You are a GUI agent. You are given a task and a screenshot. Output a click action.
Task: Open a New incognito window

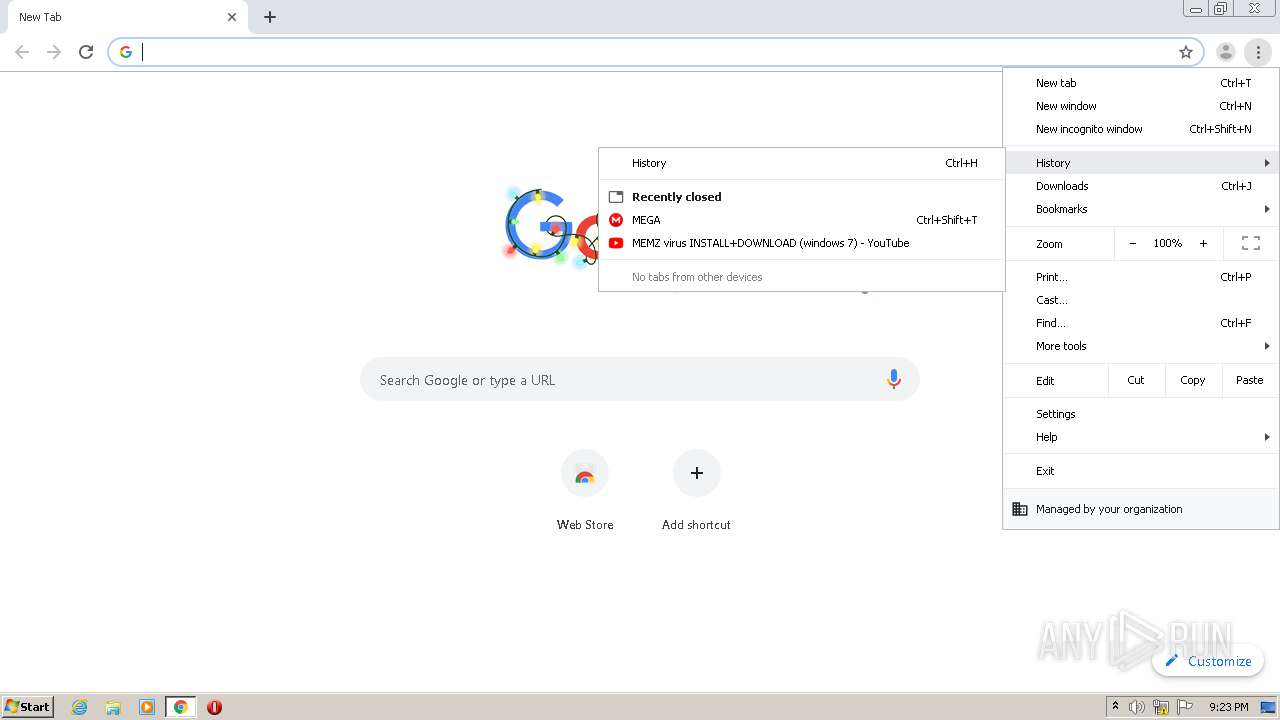tap(1141, 129)
